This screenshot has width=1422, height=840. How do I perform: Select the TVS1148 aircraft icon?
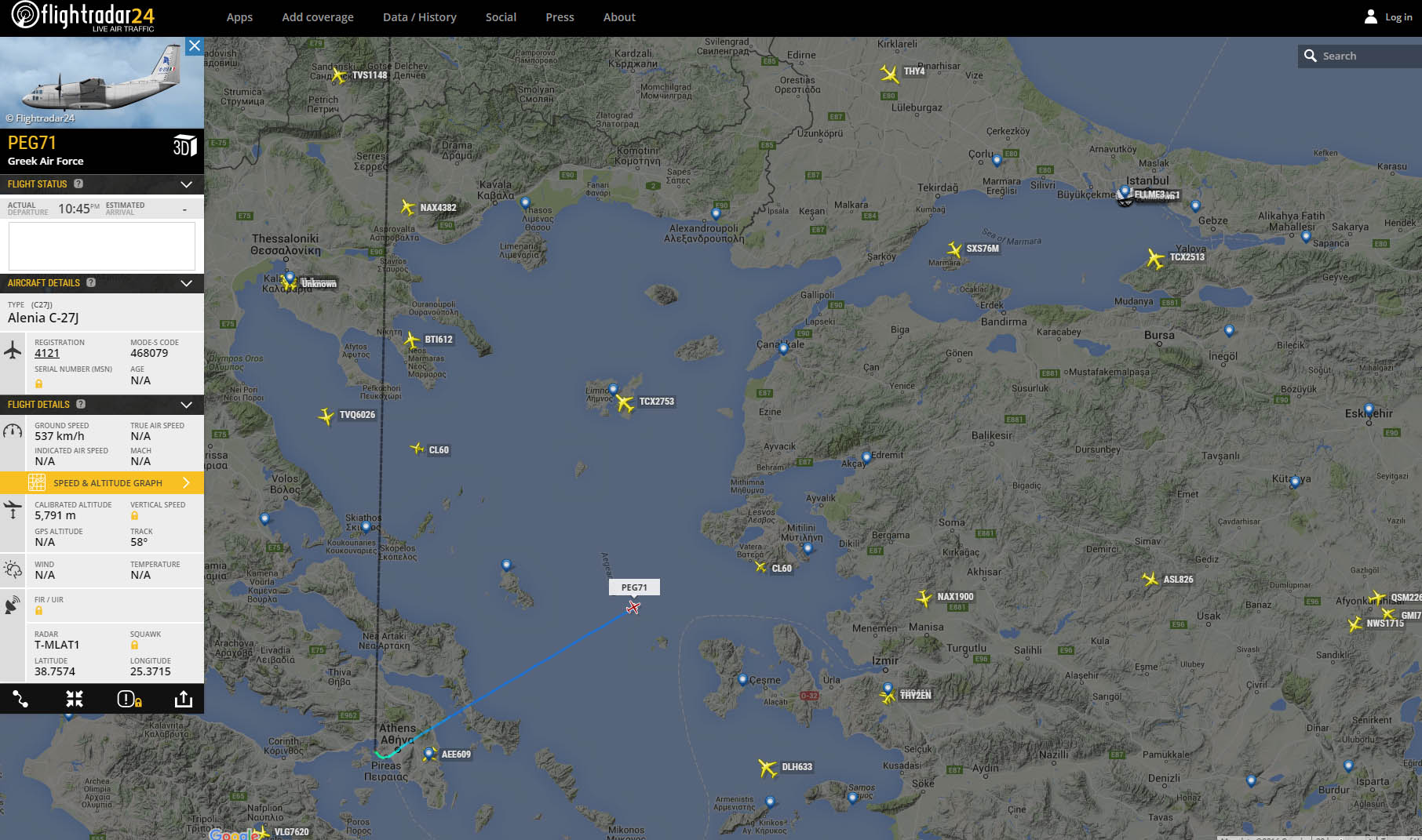click(338, 75)
